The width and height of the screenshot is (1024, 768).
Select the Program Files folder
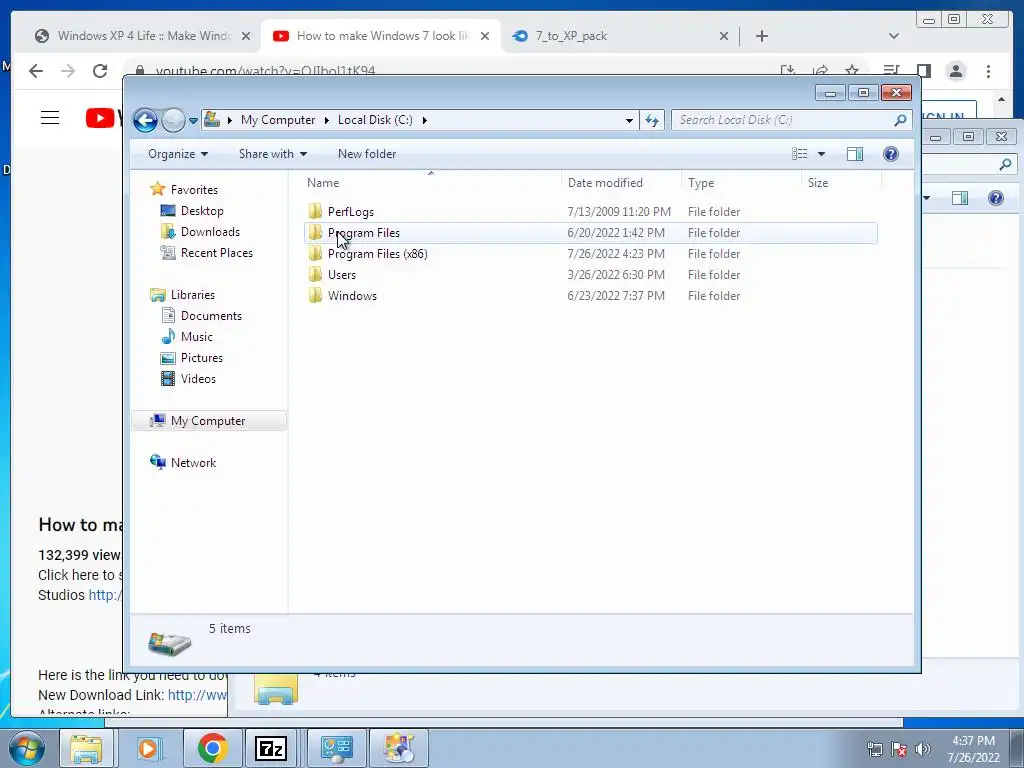(590, 232)
